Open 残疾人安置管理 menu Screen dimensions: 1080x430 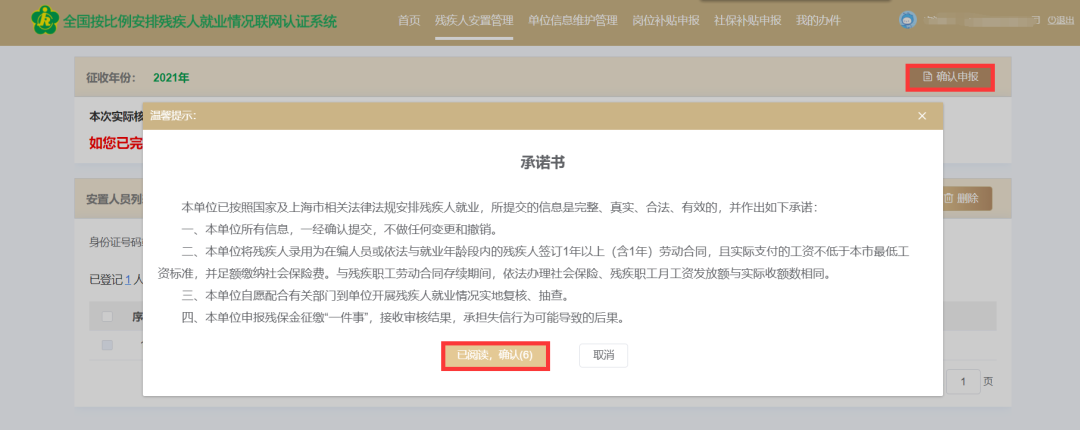(x=474, y=21)
